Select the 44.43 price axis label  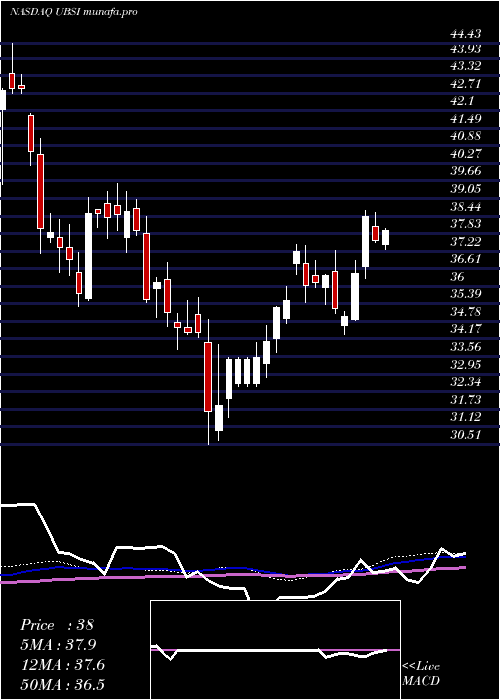point(466,33)
